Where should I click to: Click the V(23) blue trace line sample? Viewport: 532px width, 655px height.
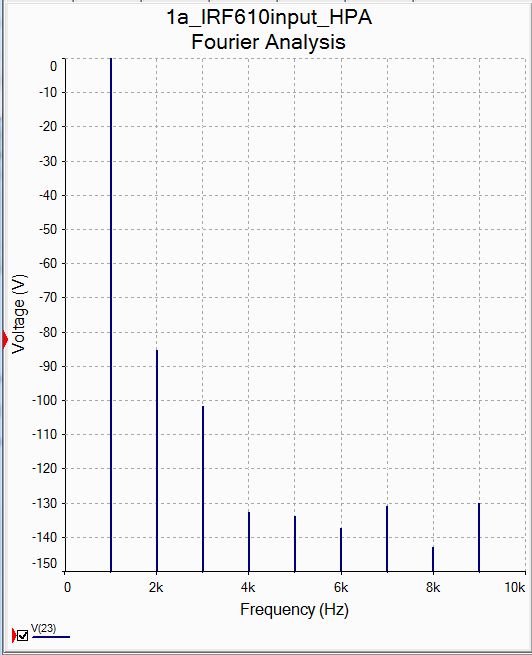(51, 637)
